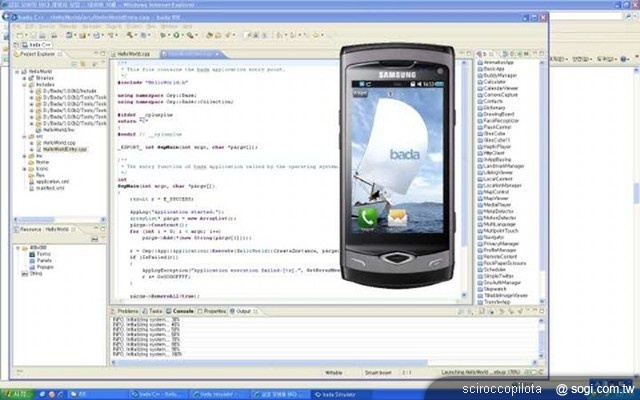Select MediaPlayer in the sample list
The height and width of the screenshot is (400, 640).
pyautogui.click(x=498, y=204)
